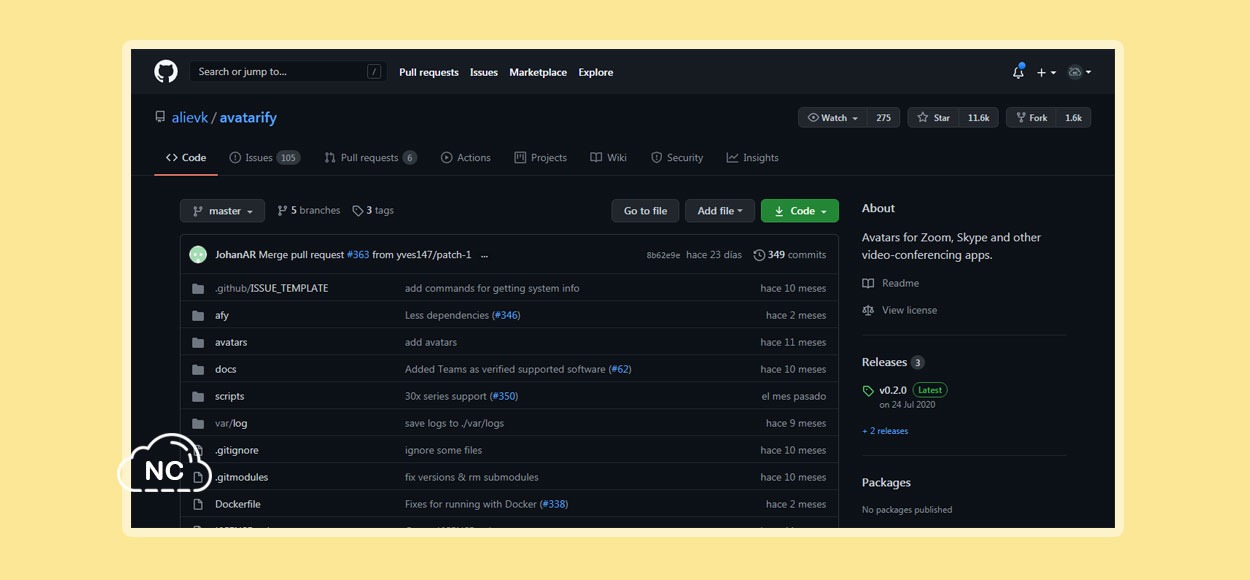Open the .gitignore file
This screenshot has width=1250, height=580.
point(237,450)
